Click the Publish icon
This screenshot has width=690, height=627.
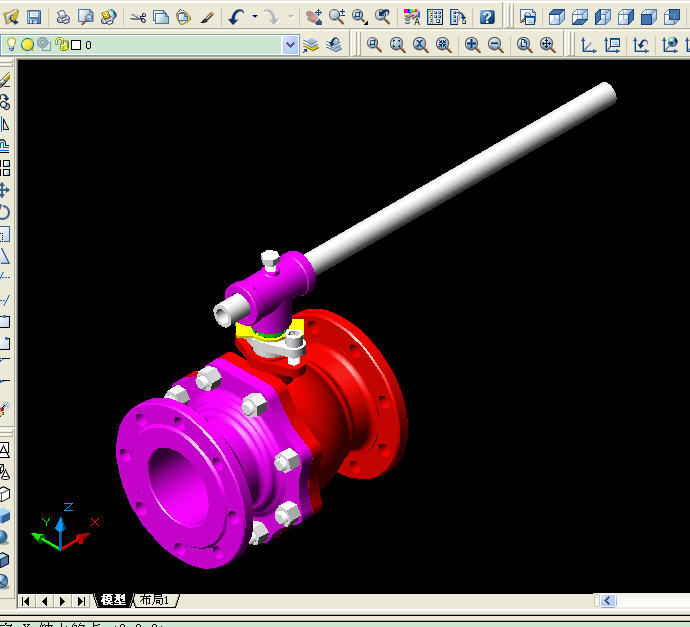tap(108, 17)
